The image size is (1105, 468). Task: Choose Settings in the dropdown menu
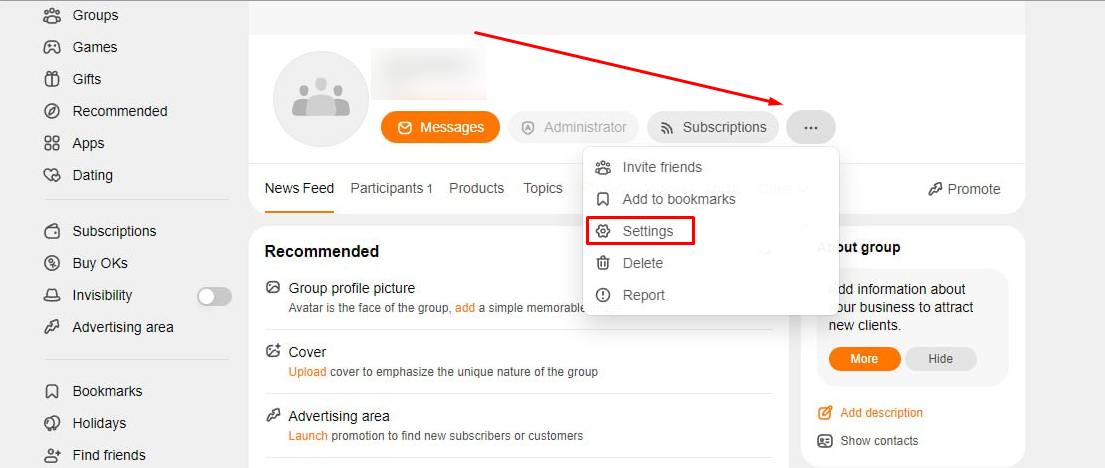click(641, 231)
